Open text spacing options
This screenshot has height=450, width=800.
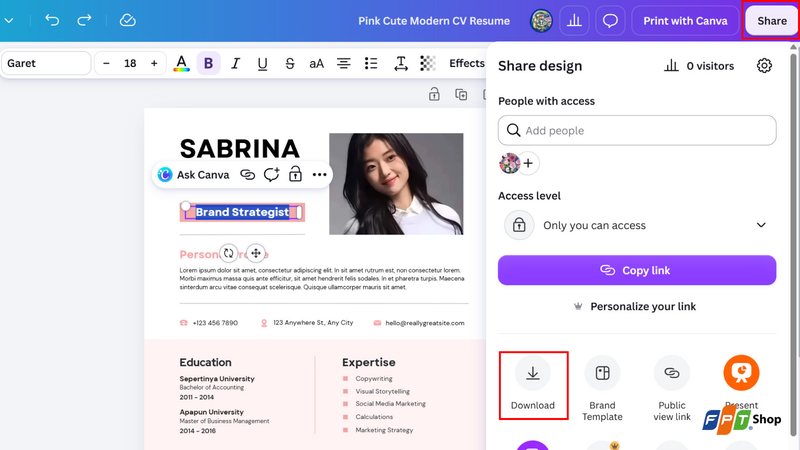(x=401, y=63)
